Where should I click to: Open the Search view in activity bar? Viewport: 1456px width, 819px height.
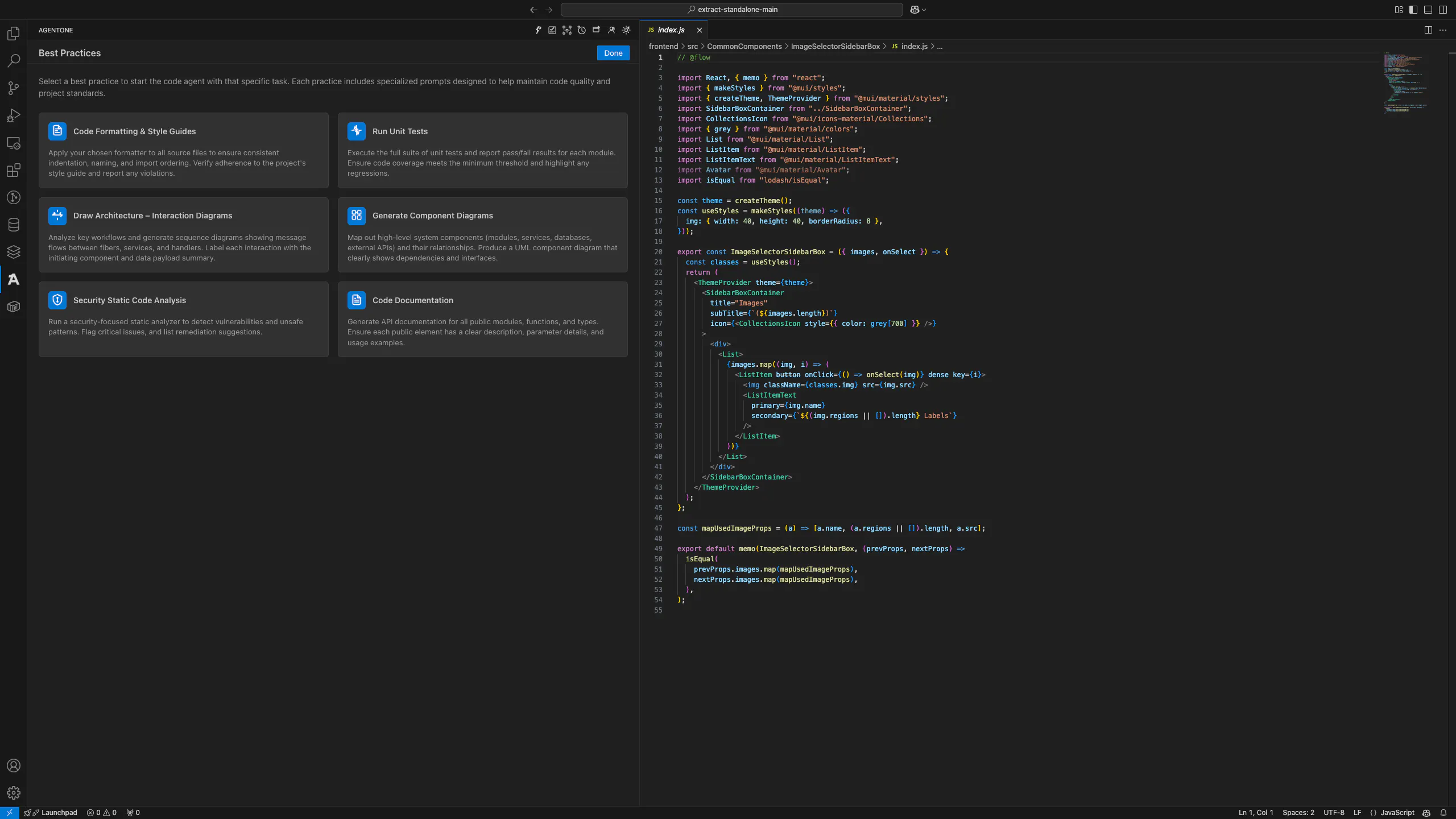pos(14,61)
